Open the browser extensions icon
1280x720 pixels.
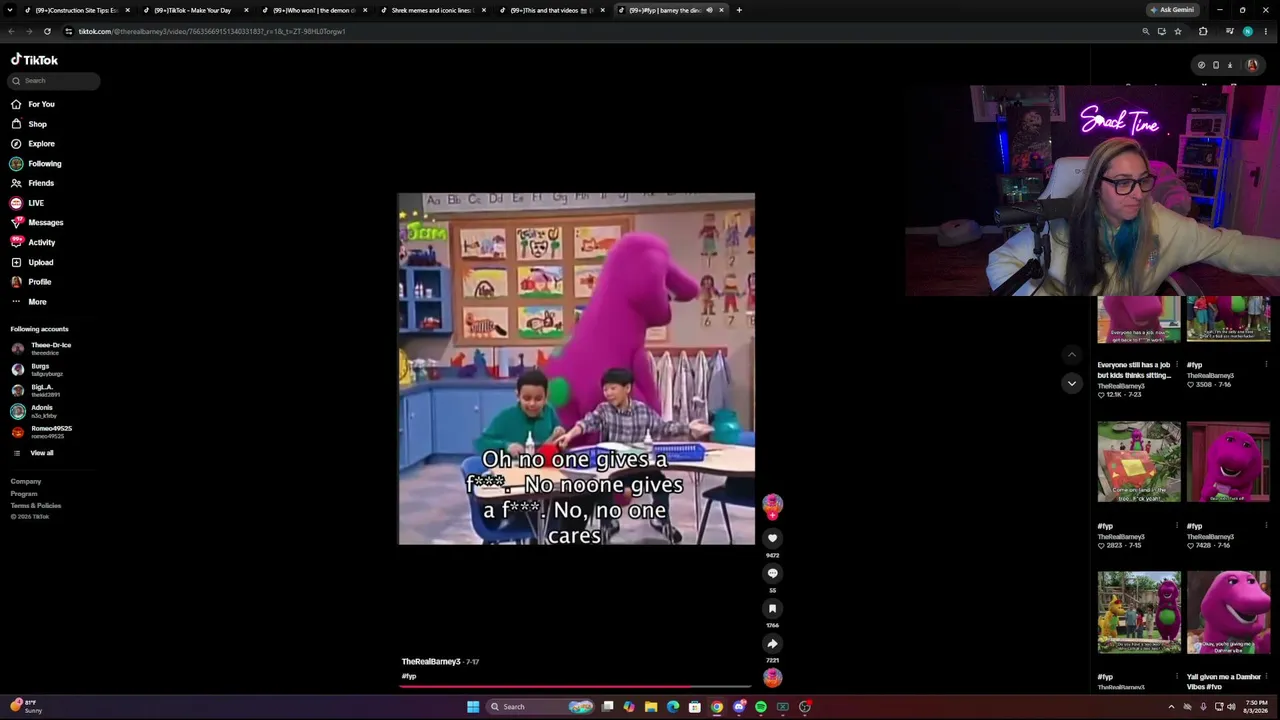(x=1203, y=31)
